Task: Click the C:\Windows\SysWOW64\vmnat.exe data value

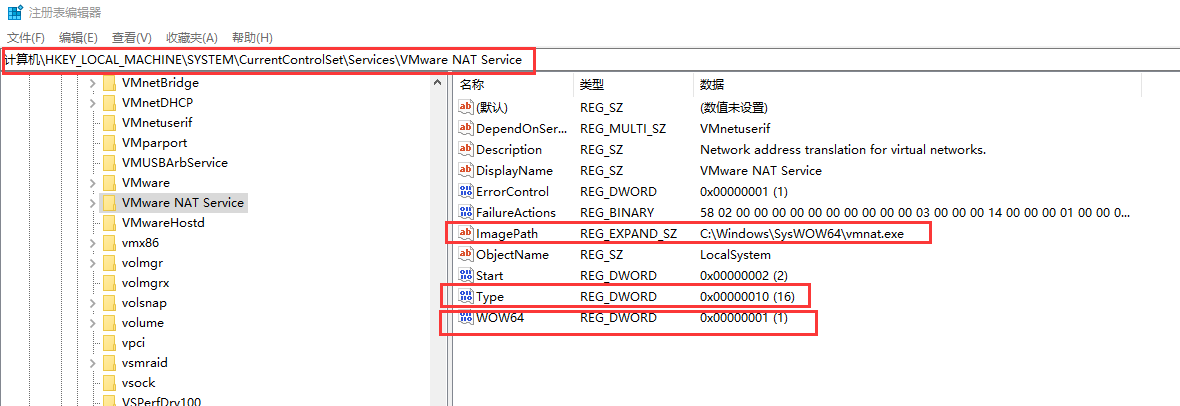Action: pos(801,234)
